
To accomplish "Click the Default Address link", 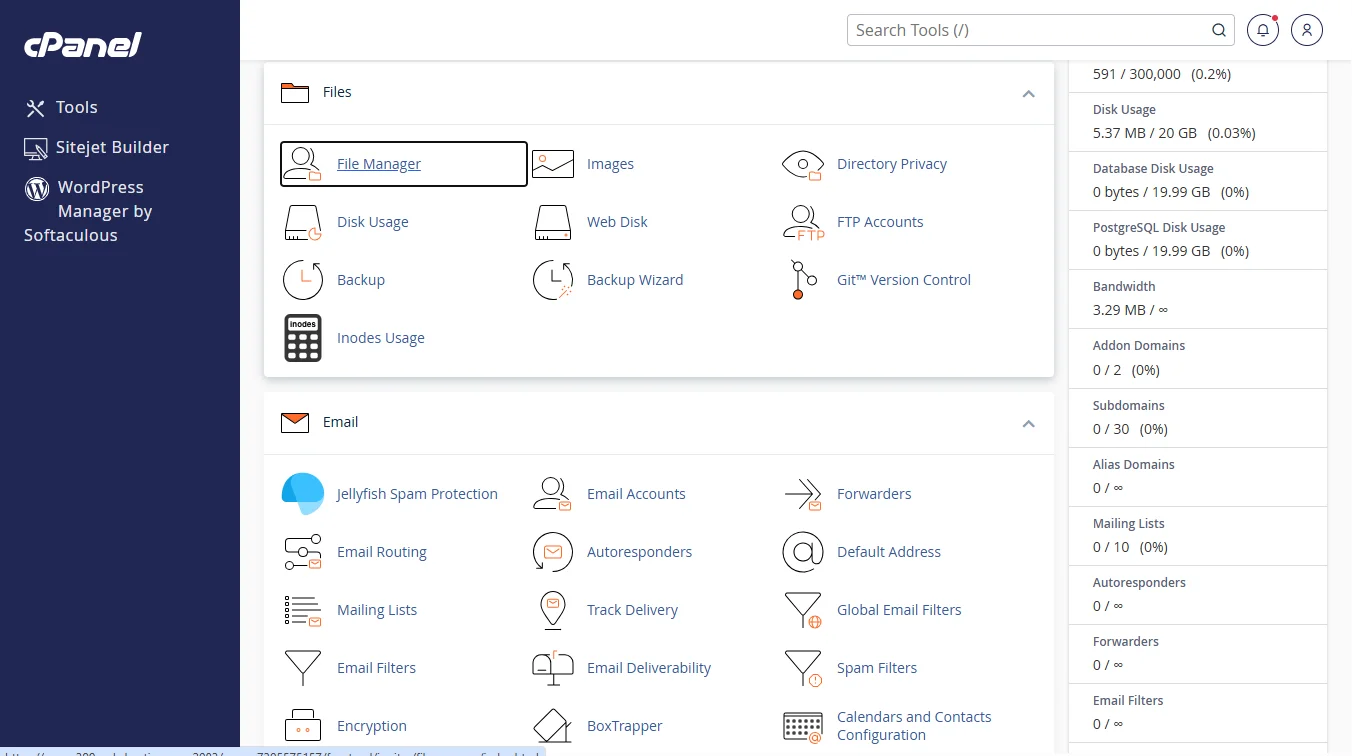I will (889, 552).
